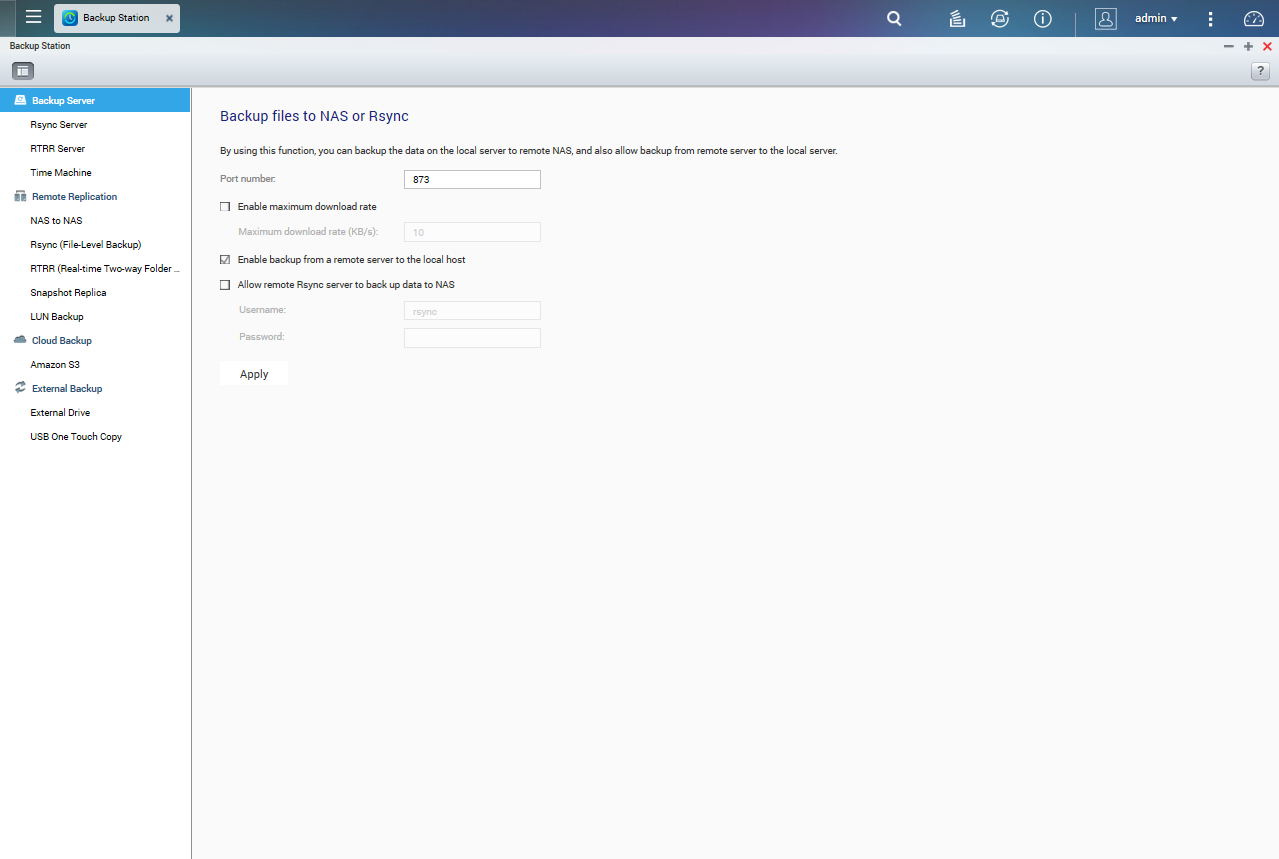Minimize the Backup Station window

tap(1228, 47)
